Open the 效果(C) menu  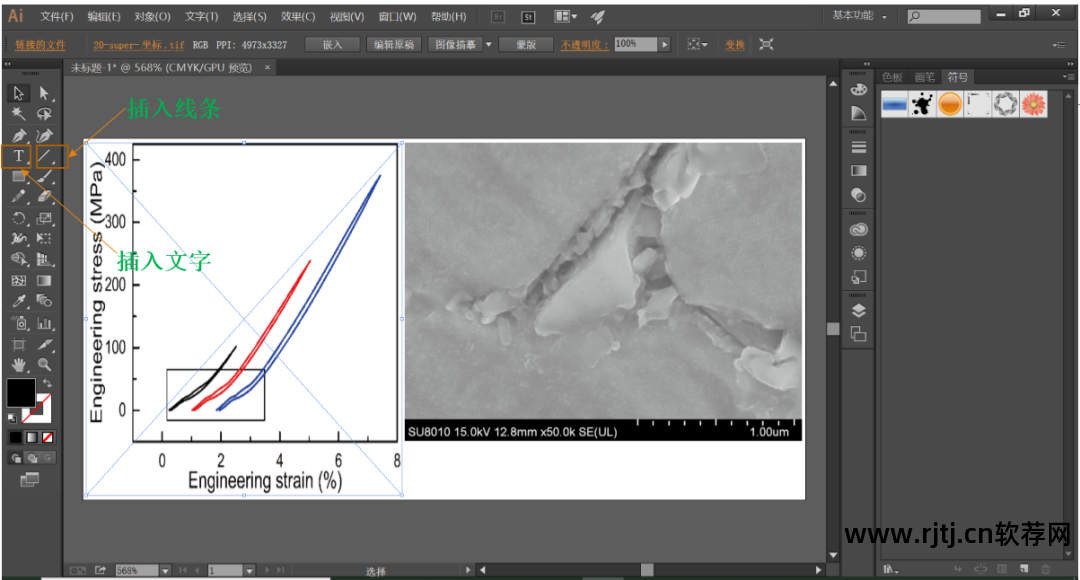click(x=298, y=17)
